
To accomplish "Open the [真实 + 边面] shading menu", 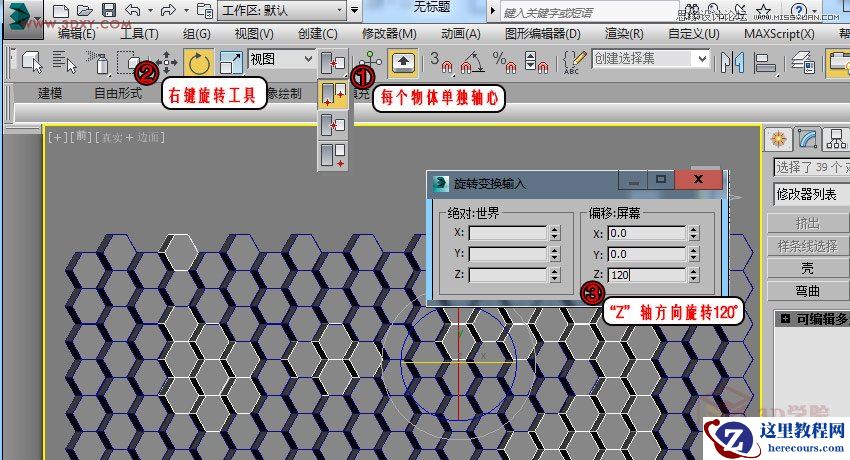I will coord(130,138).
